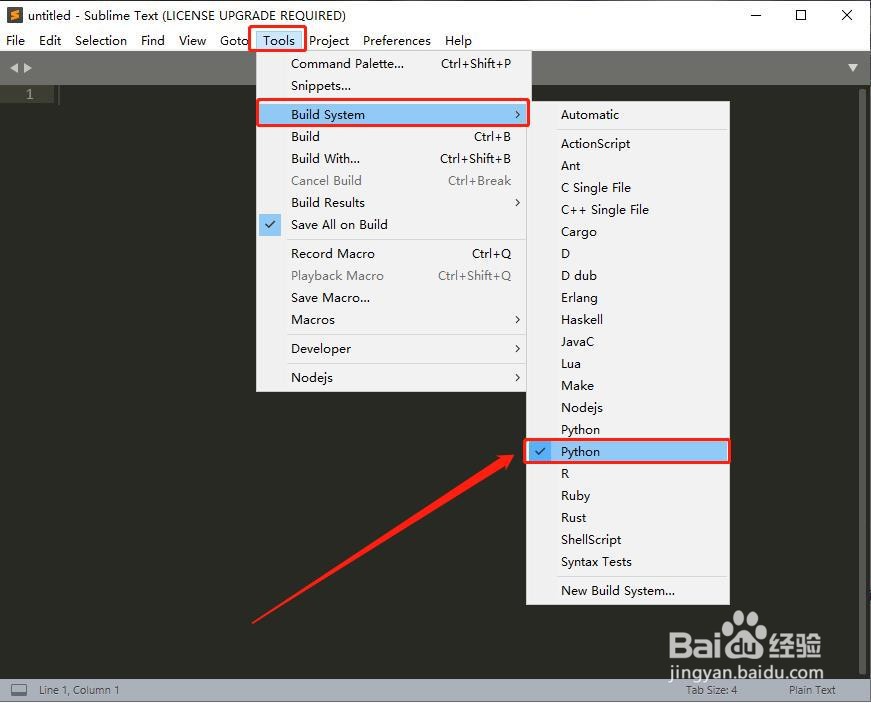This screenshot has width=871, height=703.
Task: Select Ant build system
Action: click(x=628, y=165)
